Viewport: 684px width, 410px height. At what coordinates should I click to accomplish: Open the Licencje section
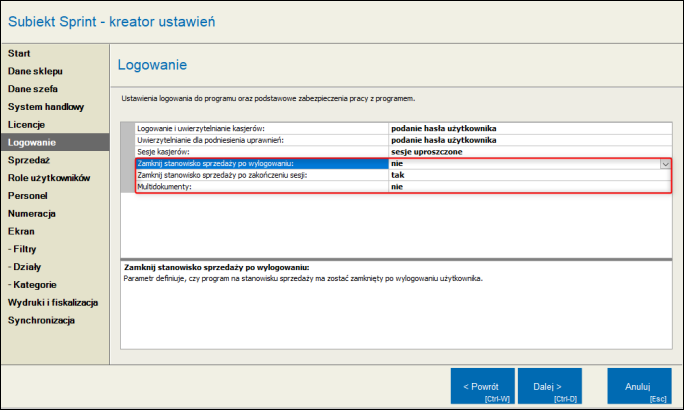coord(27,124)
